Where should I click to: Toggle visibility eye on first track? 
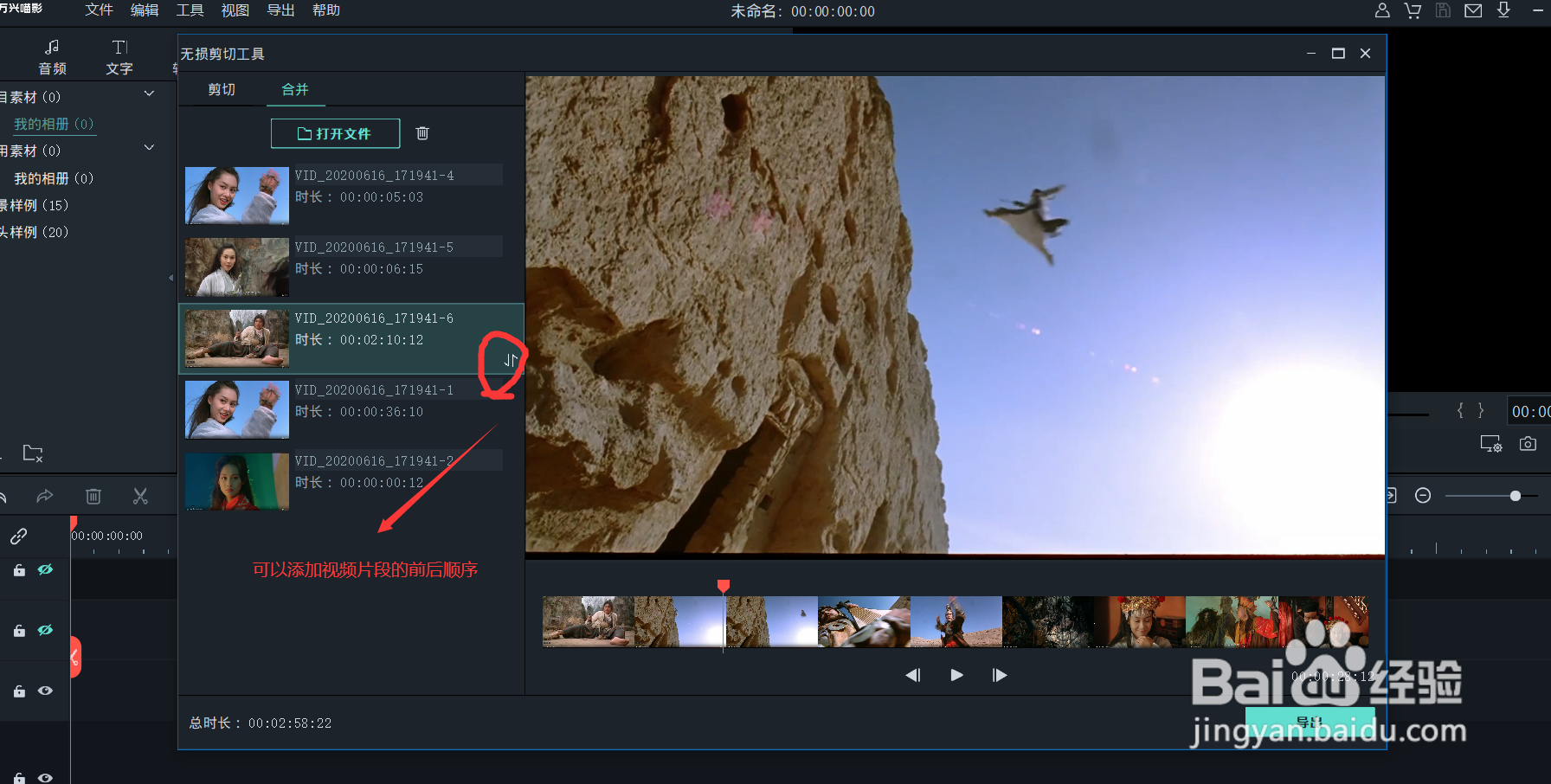(45, 569)
